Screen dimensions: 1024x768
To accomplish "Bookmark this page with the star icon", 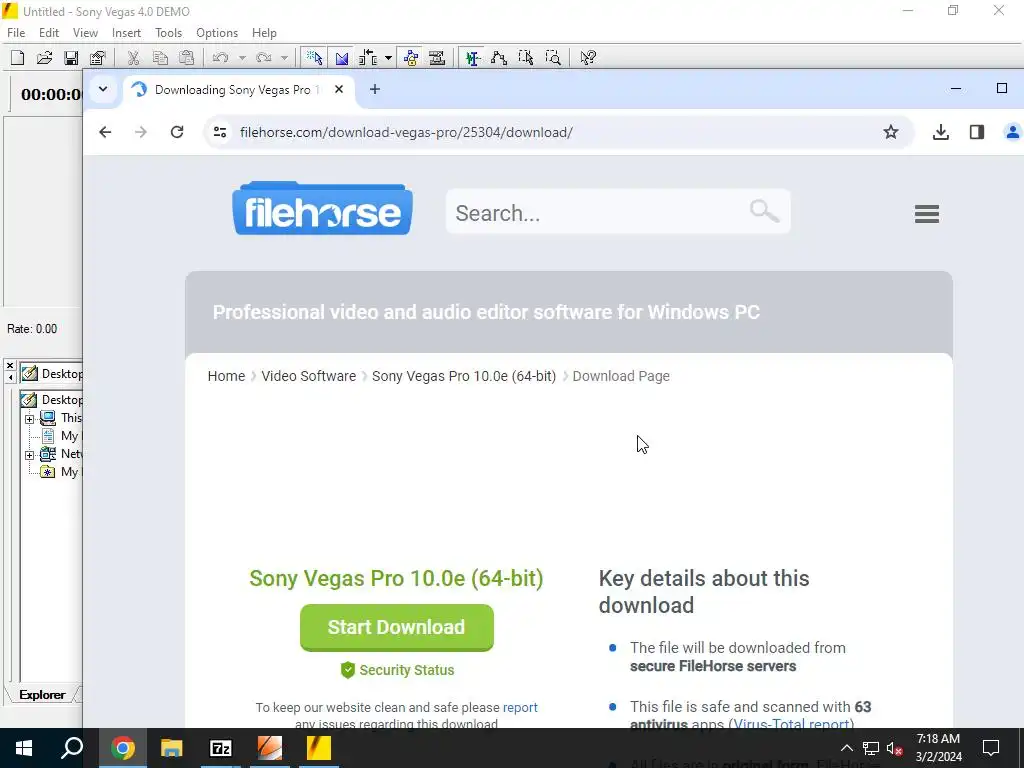I will coord(891,133).
